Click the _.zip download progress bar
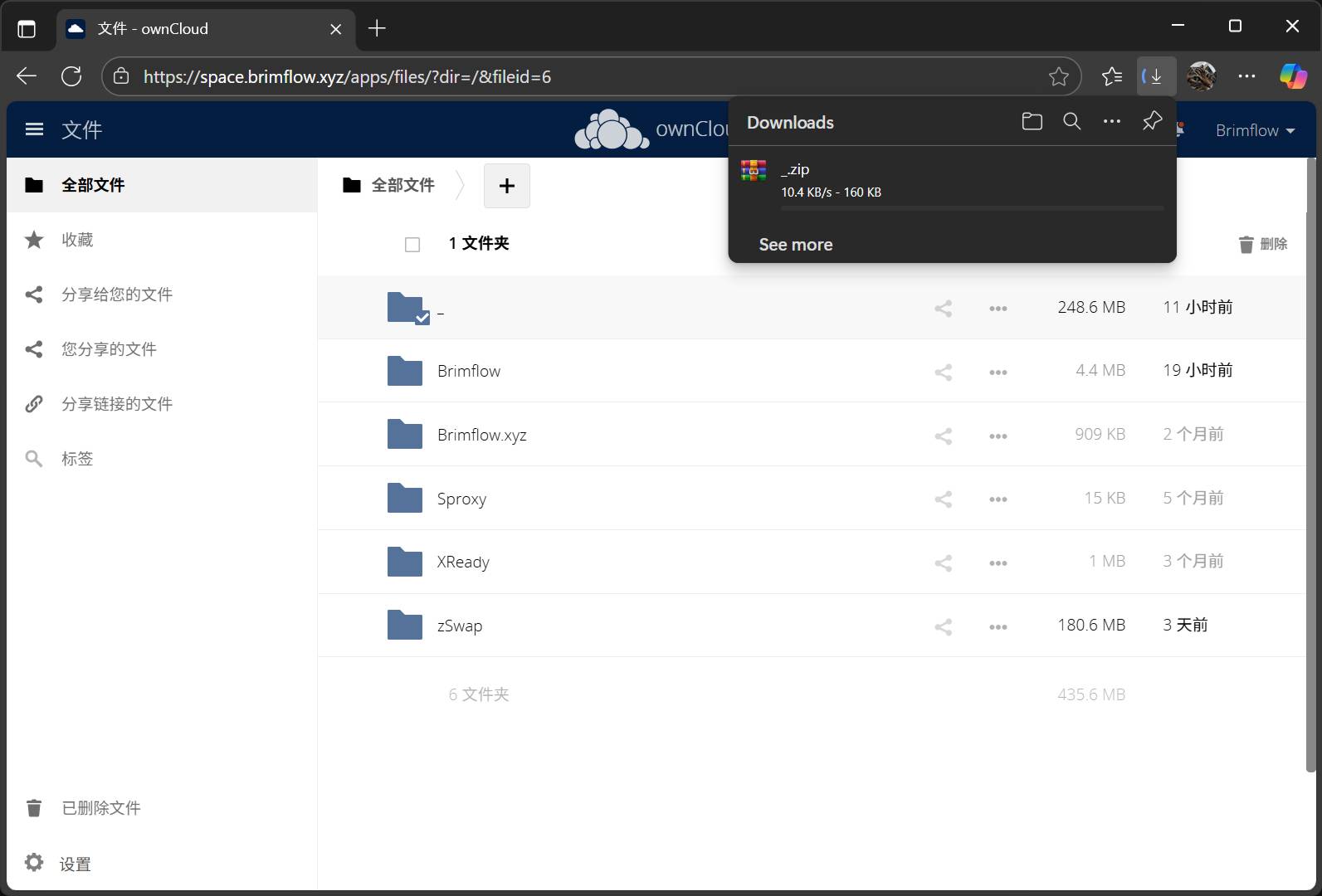The width and height of the screenshot is (1322, 896). point(971,207)
